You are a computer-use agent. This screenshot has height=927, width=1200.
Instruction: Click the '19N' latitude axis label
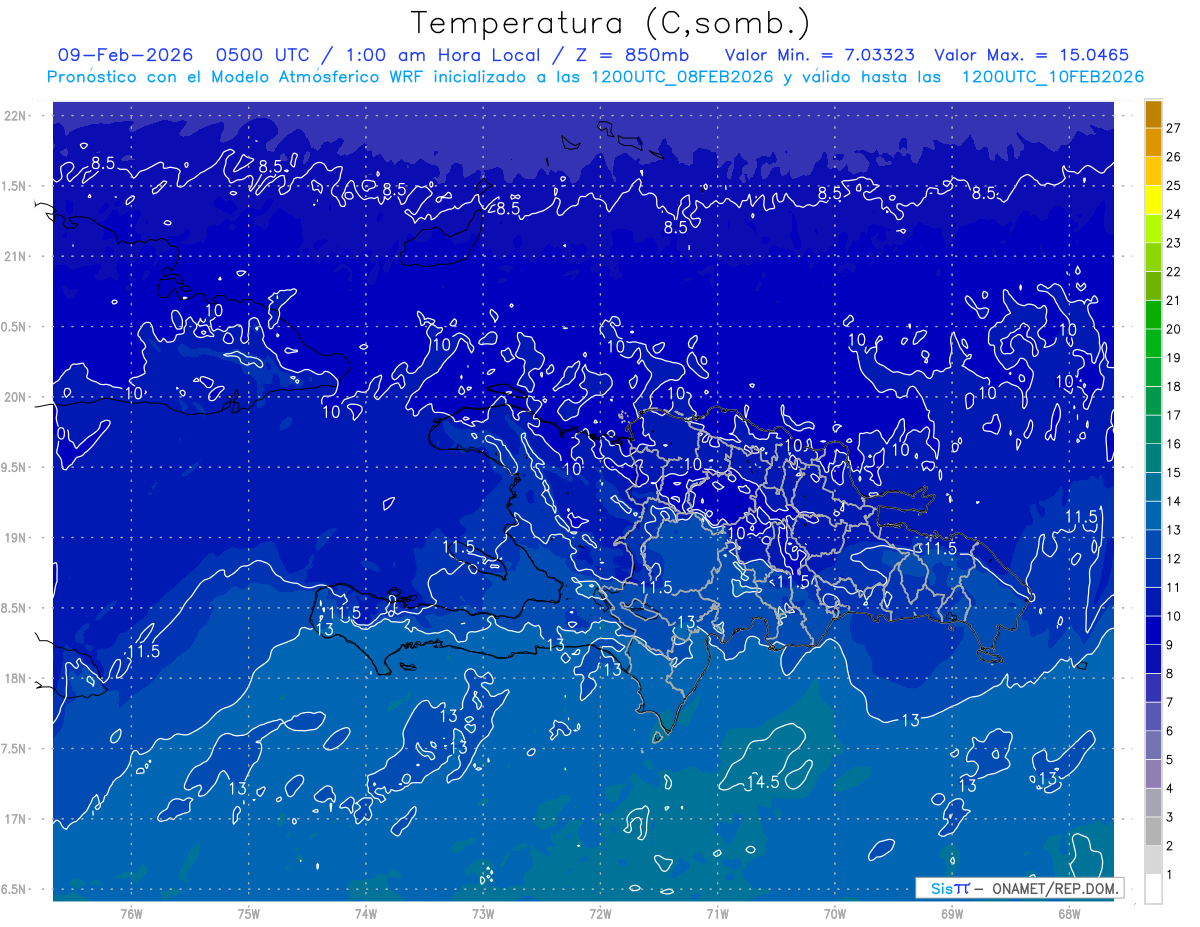[x=15, y=538]
